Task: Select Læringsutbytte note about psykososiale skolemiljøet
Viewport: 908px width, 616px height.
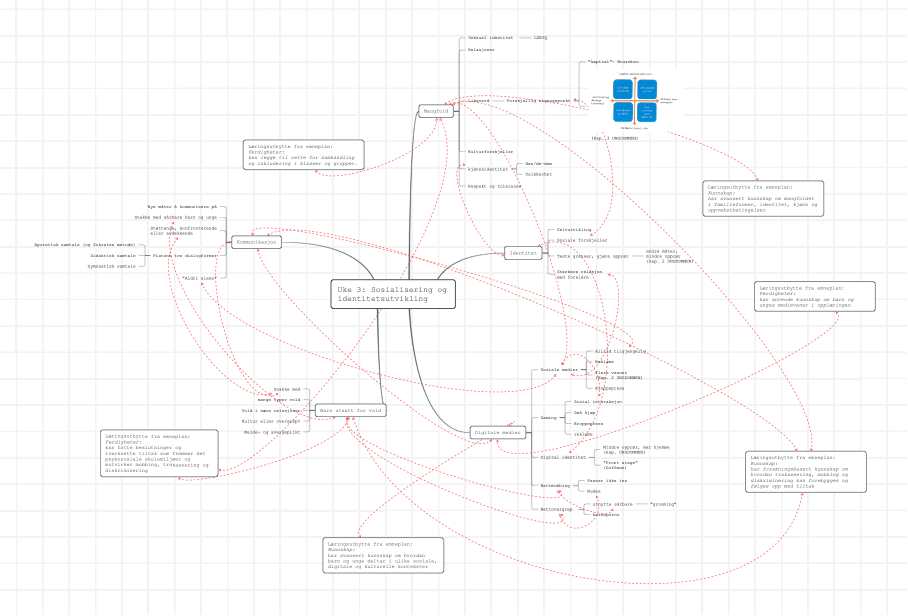Action: pyautogui.click(x=159, y=453)
